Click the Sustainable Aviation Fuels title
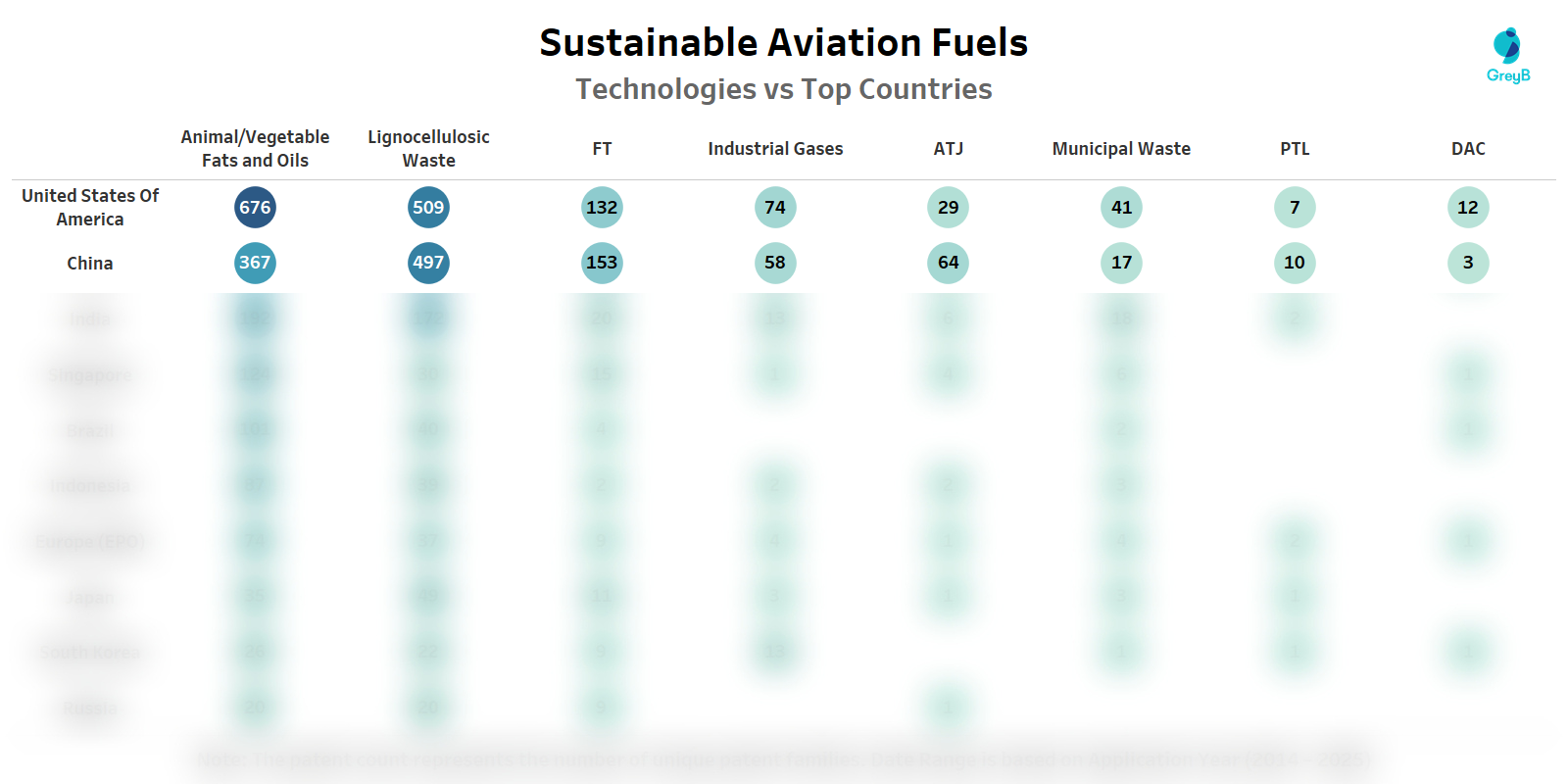Viewport: 1568px width, 784px height. [x=783, y=43]
